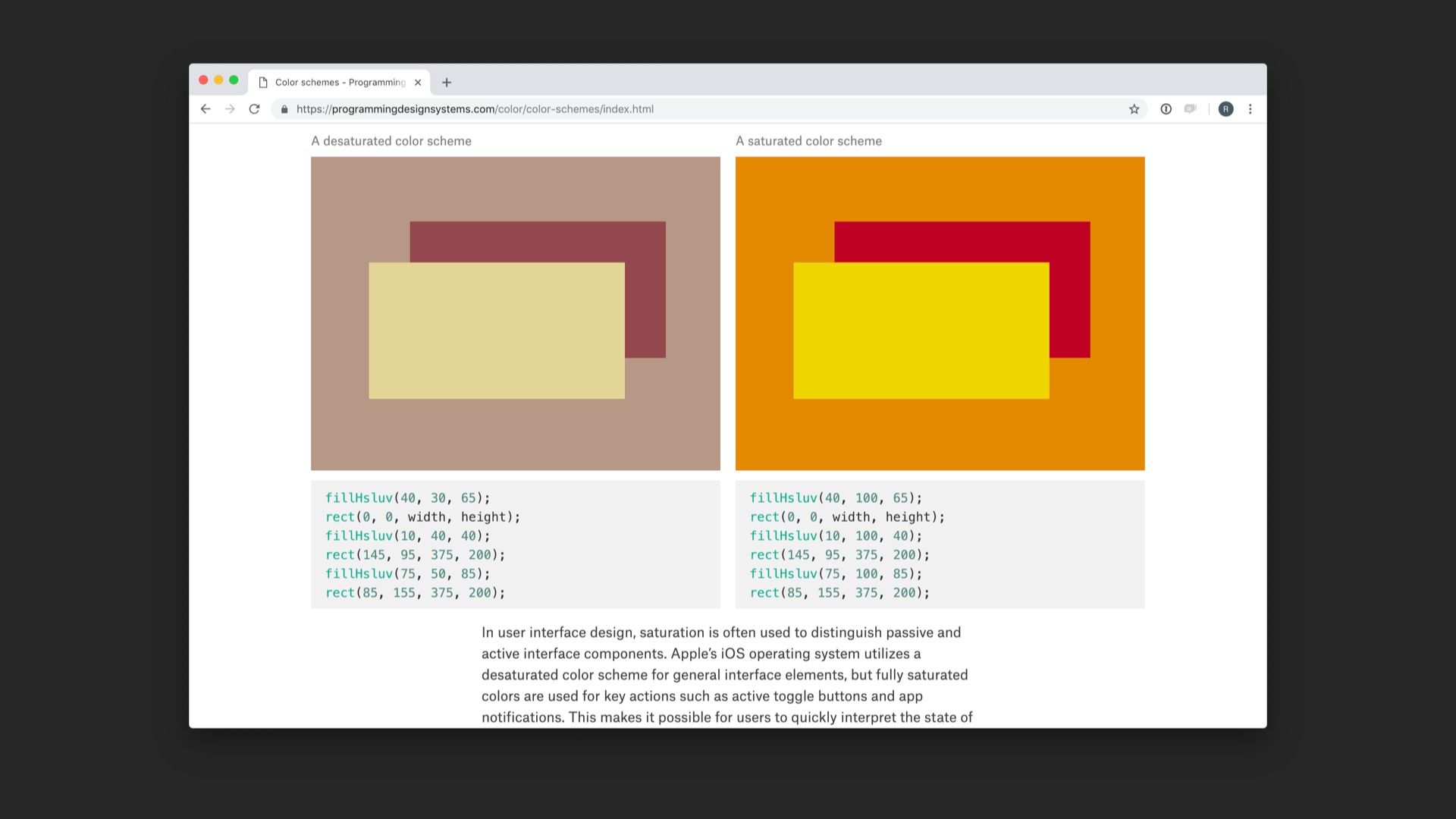Viewport: 1456px width, 819px height.
Task: Click the orange background of the saturated scheme
Action: (x=940, y=436)
